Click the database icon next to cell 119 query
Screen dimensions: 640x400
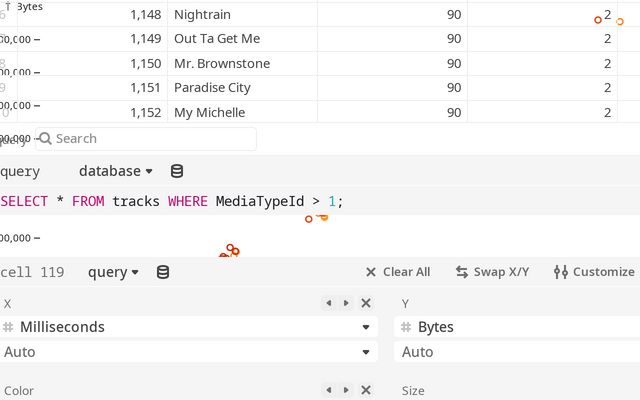[163, 272]
